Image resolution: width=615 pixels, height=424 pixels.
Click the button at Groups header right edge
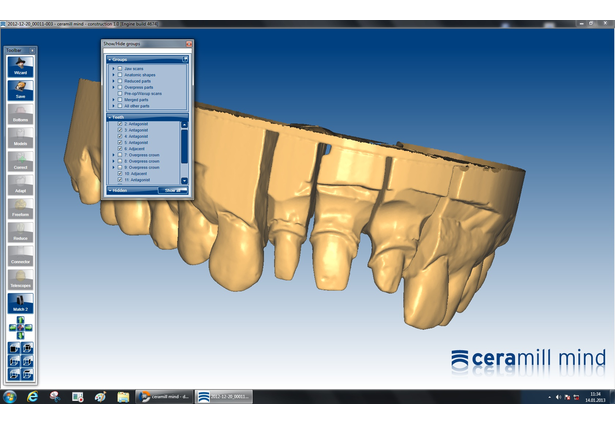tap(185, 59)
